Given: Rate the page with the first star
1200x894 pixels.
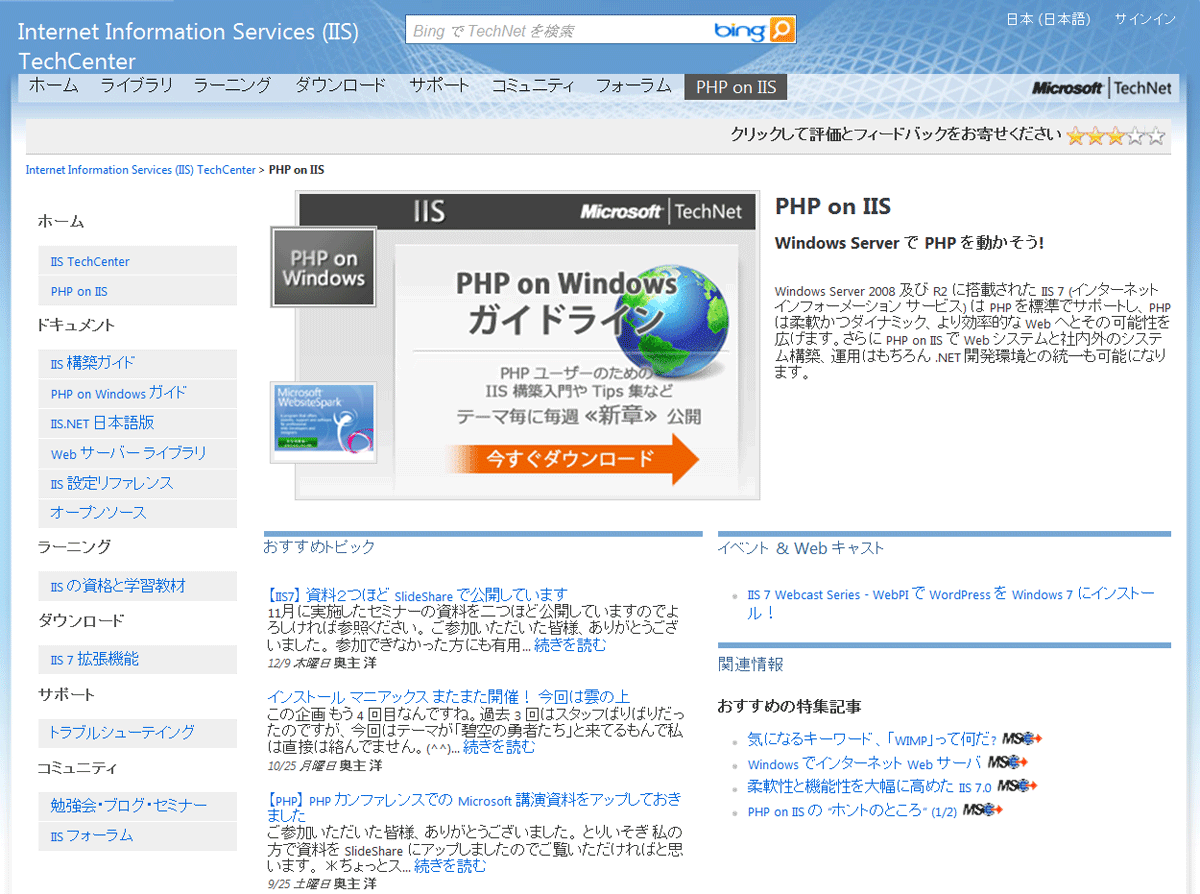Looking at the screenshot, I should click(1076, 136).
